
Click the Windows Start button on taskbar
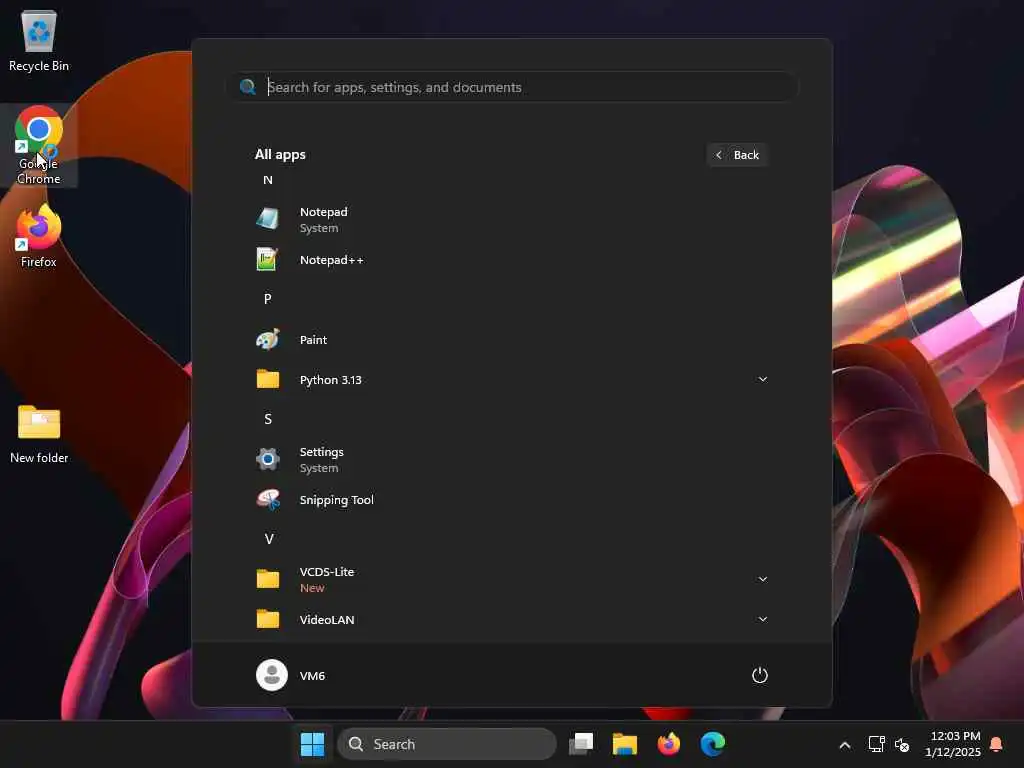[x=312, y=744]
